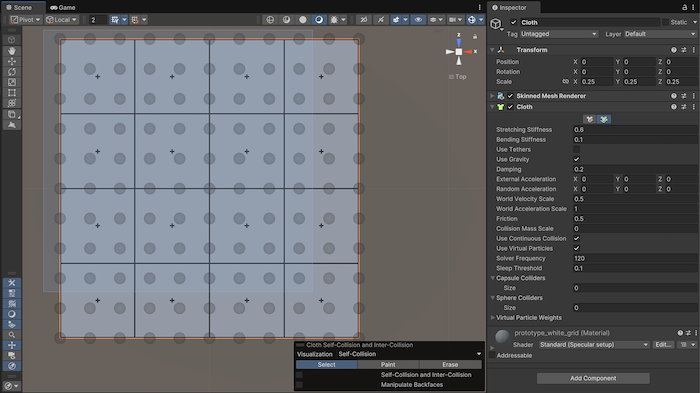Enable Self-Collision and Inter-Collision checkbox
This screenshot has width=700, height=393.
coord(300,375)
